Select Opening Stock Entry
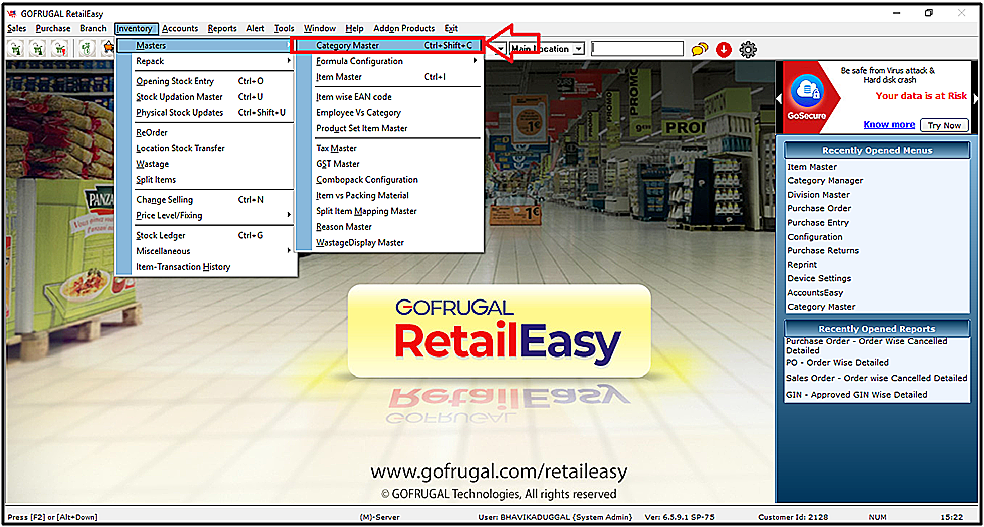The height and width of the screenshot is (527, 984). coord(206,81)
